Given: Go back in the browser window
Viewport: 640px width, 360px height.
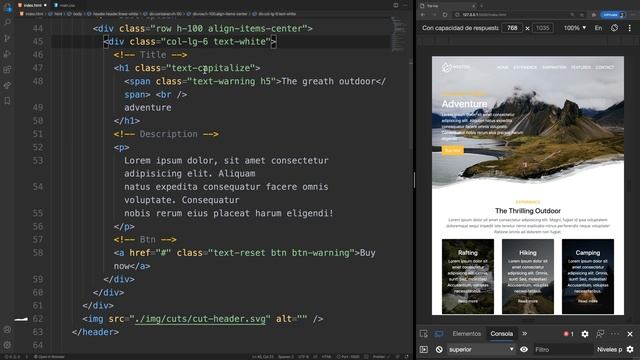Looking at the screenshot, I should pyautogui.click(x=423, y=15).
